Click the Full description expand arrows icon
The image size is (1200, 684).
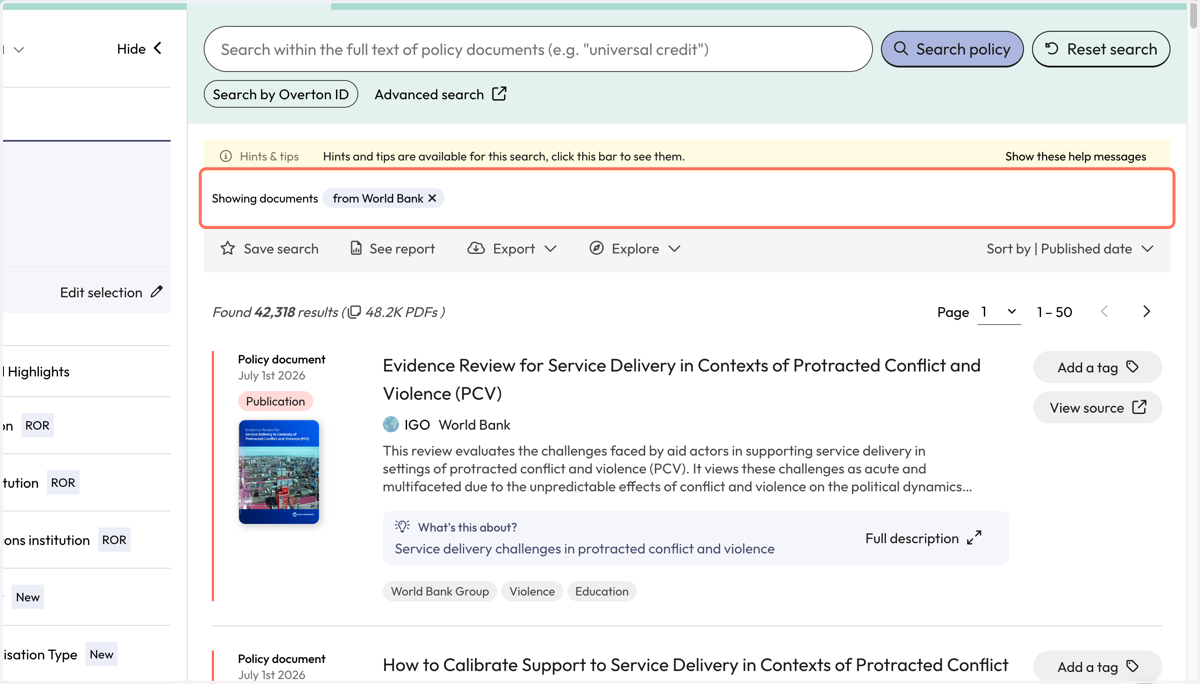[974, 538]
